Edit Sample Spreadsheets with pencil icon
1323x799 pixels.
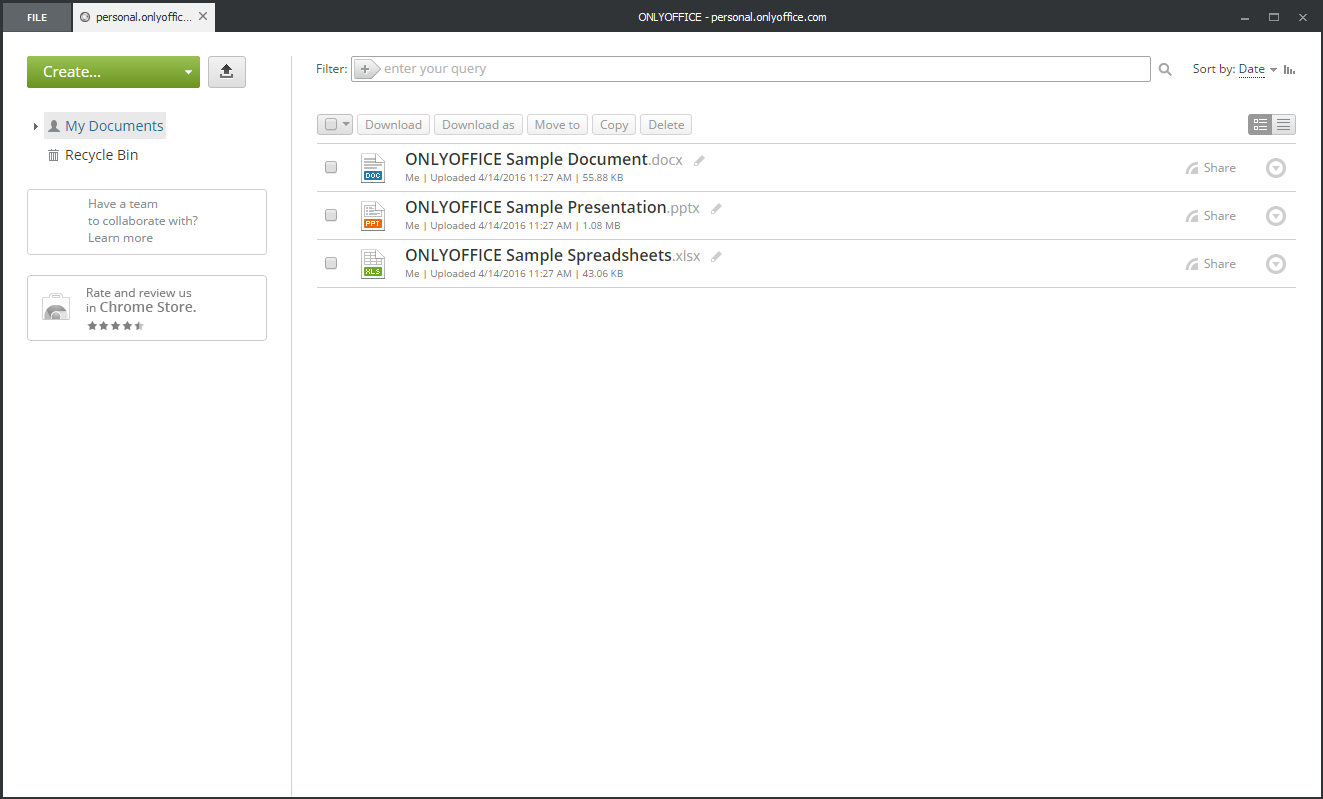pos(716,257)
